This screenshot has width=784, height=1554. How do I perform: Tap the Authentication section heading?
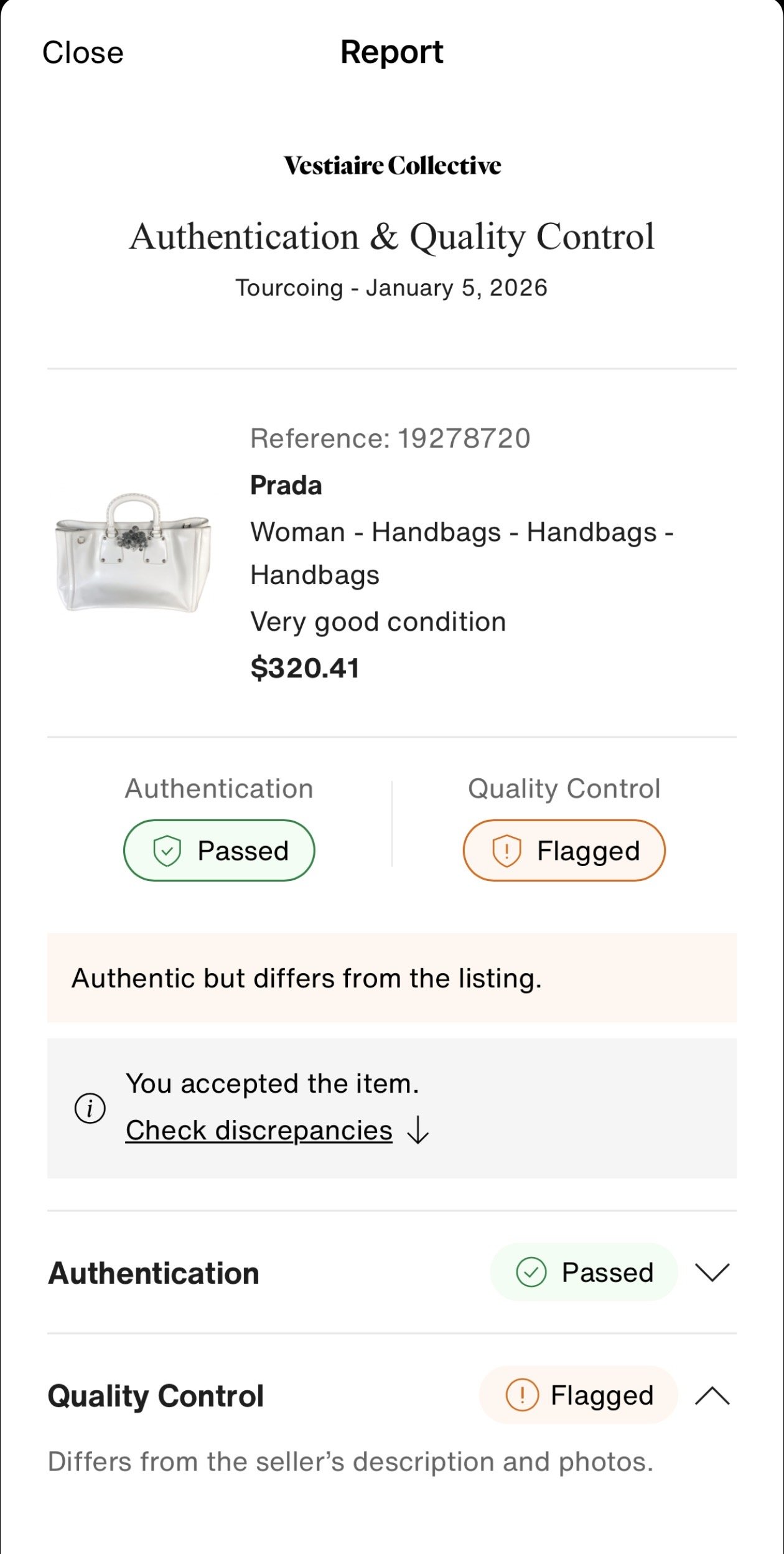pyautogui.click(x=154, y=1273)
